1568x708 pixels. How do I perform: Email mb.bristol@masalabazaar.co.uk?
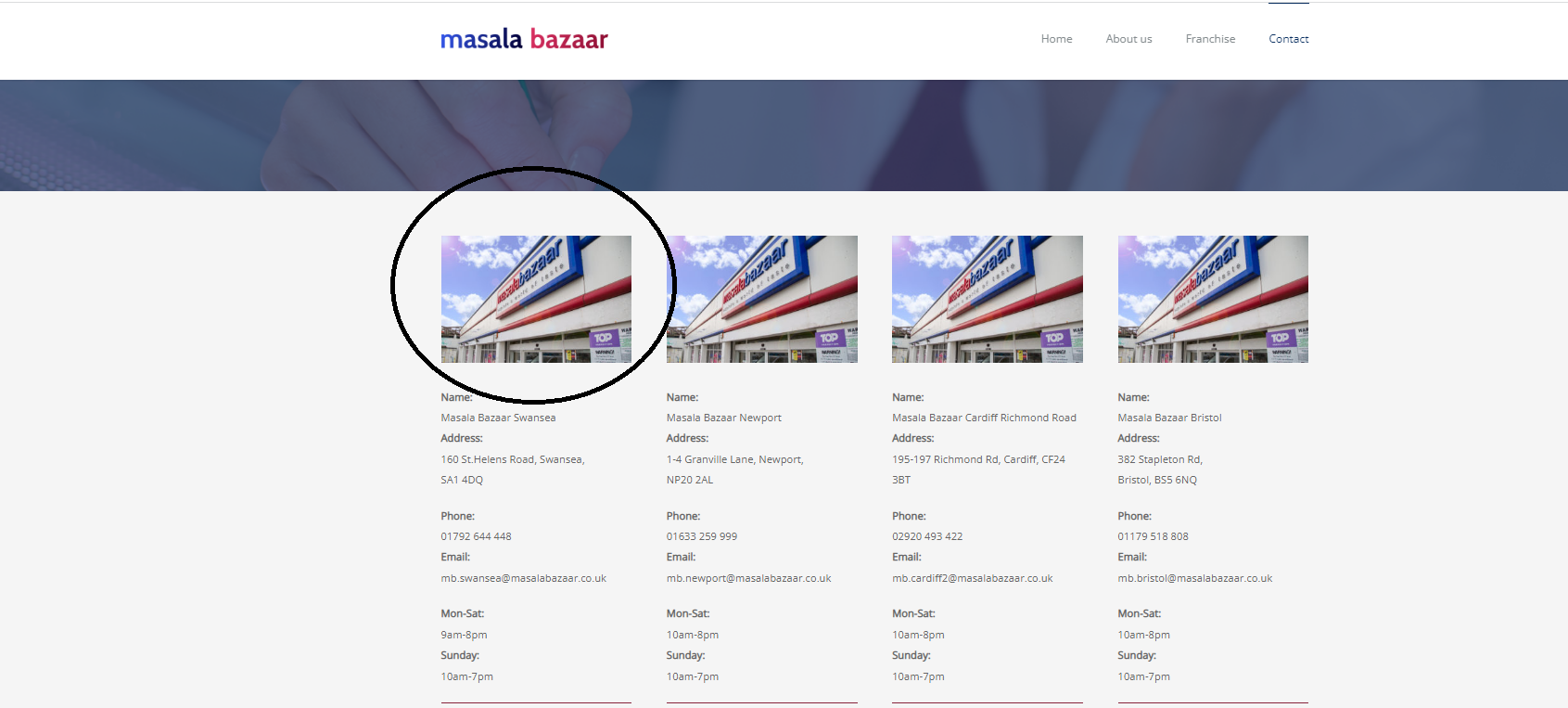click(x=1195, y=578)
